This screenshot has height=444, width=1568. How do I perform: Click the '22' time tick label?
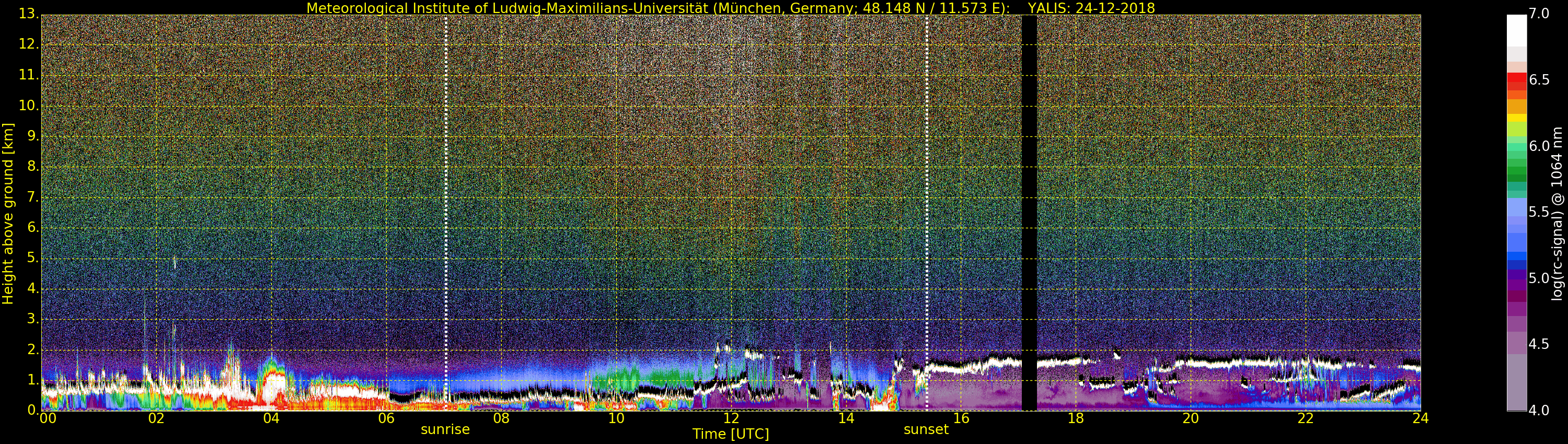[1306, 418]
